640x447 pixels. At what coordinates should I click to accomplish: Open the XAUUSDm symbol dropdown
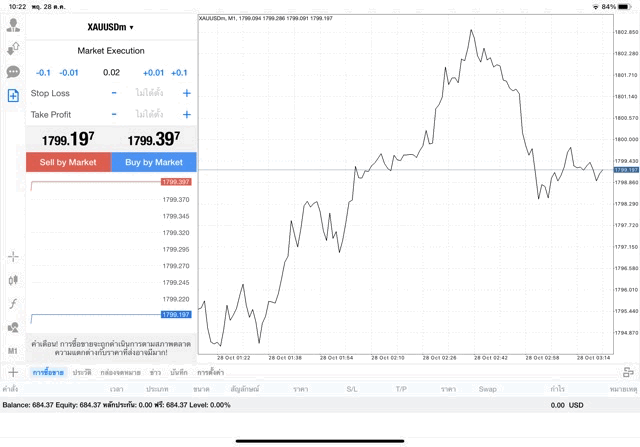coord(110,27)
